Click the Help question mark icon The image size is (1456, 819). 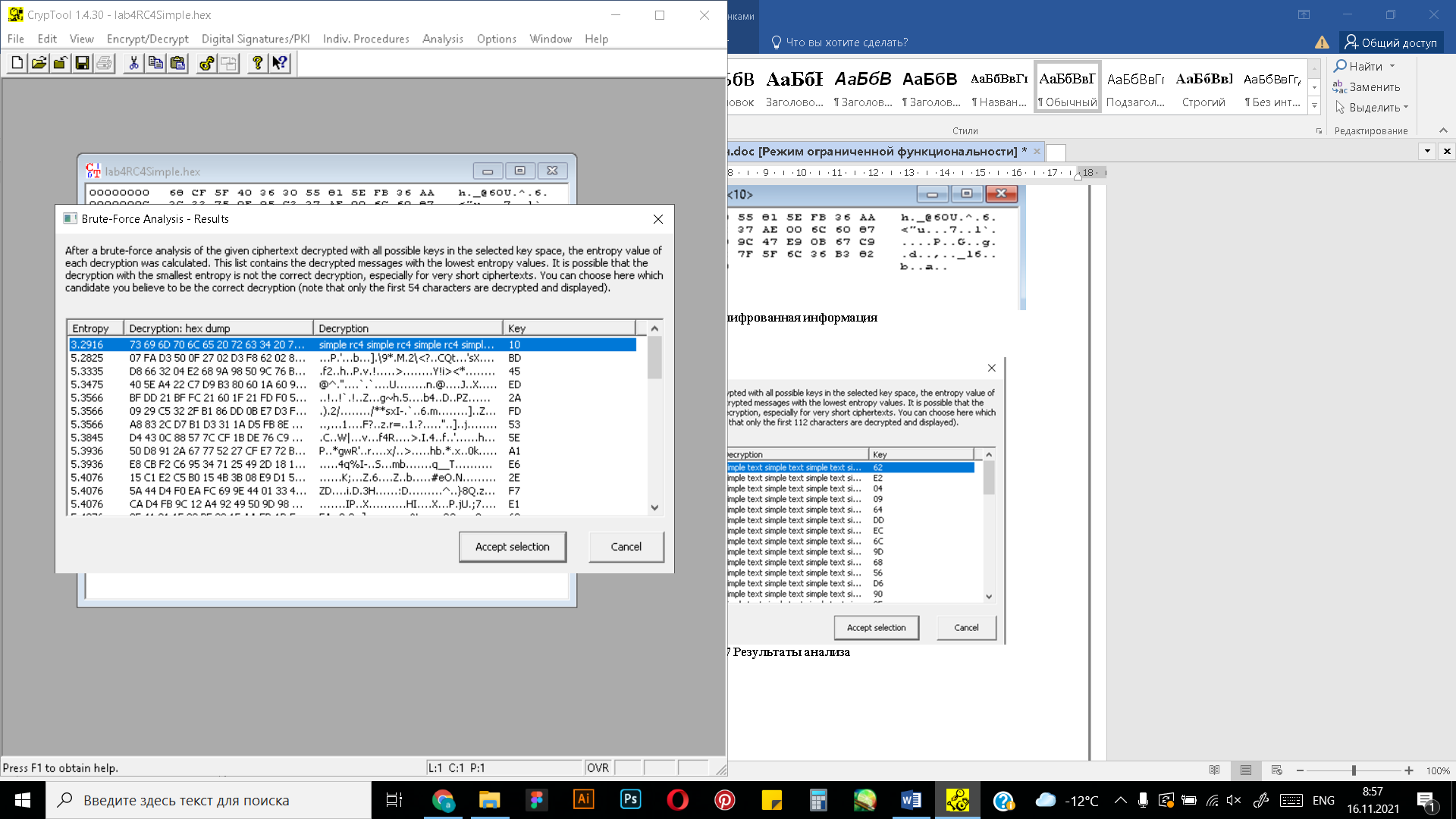[258, 64]
